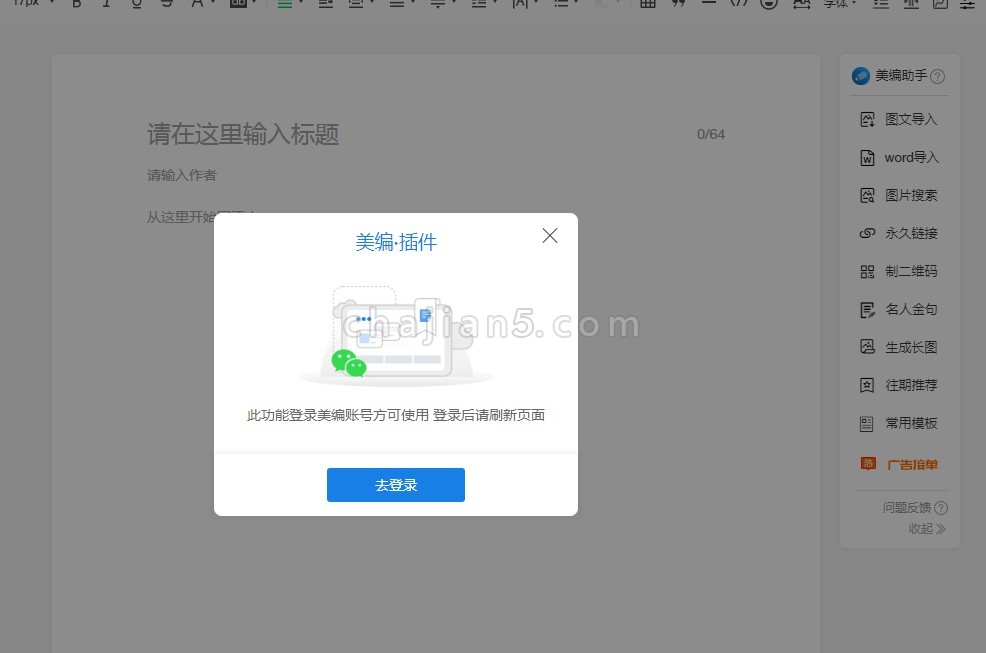
Task: Open 名人金句 famous quotes tool
Action: [x=899, y=310]
